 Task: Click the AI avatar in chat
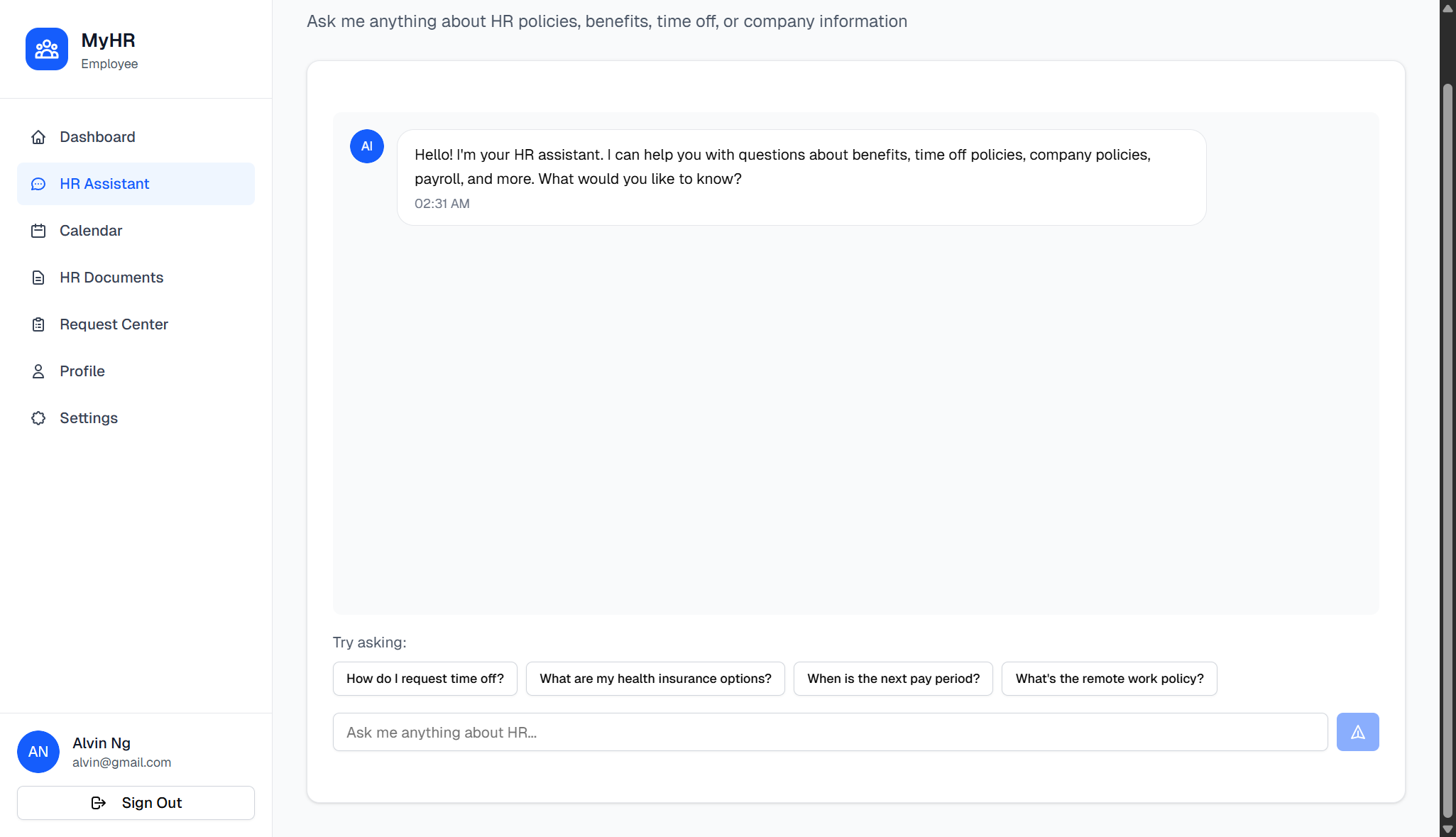[367, 146]
